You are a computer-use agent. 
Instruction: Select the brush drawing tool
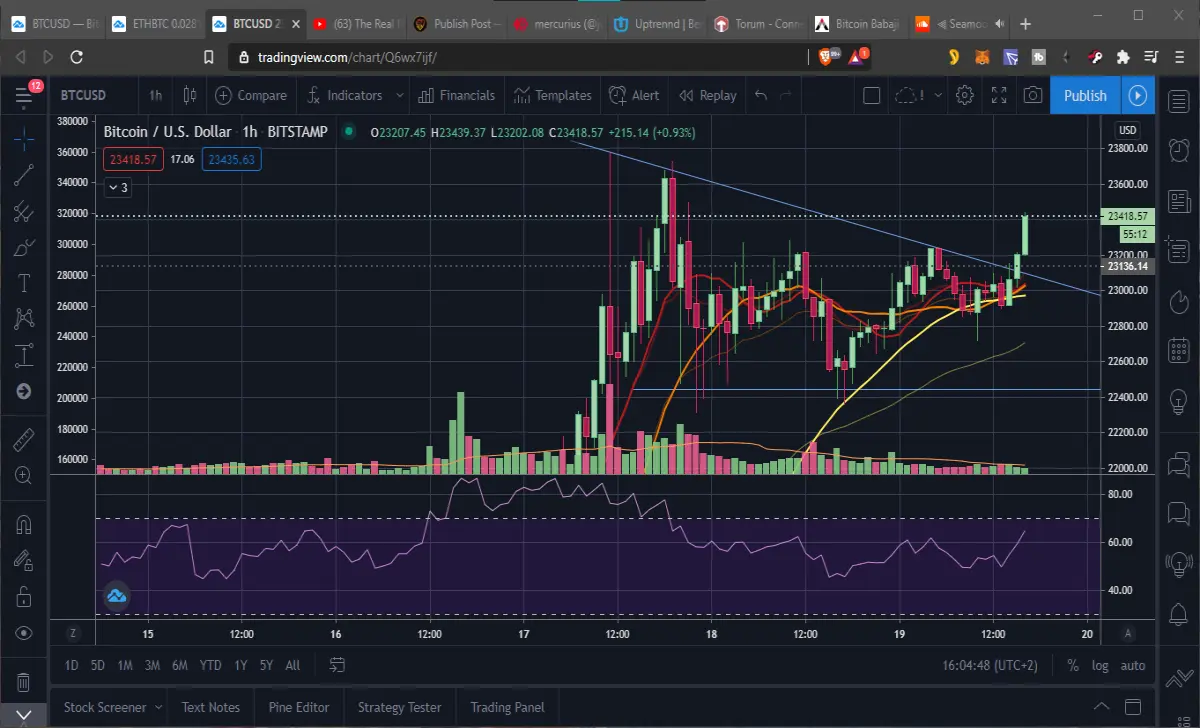(x=24, y=248)
